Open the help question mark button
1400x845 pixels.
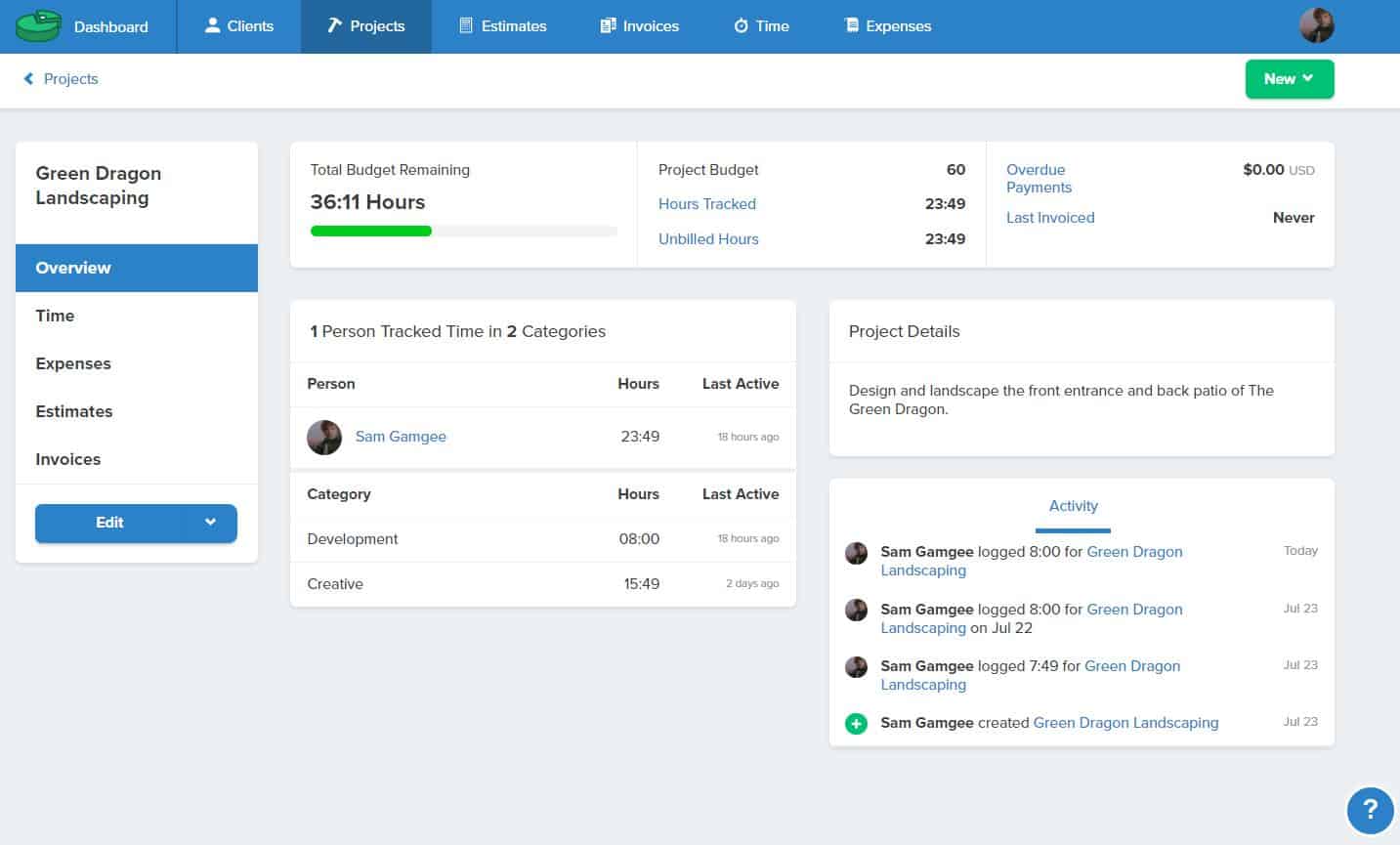tap(1370, 810)
